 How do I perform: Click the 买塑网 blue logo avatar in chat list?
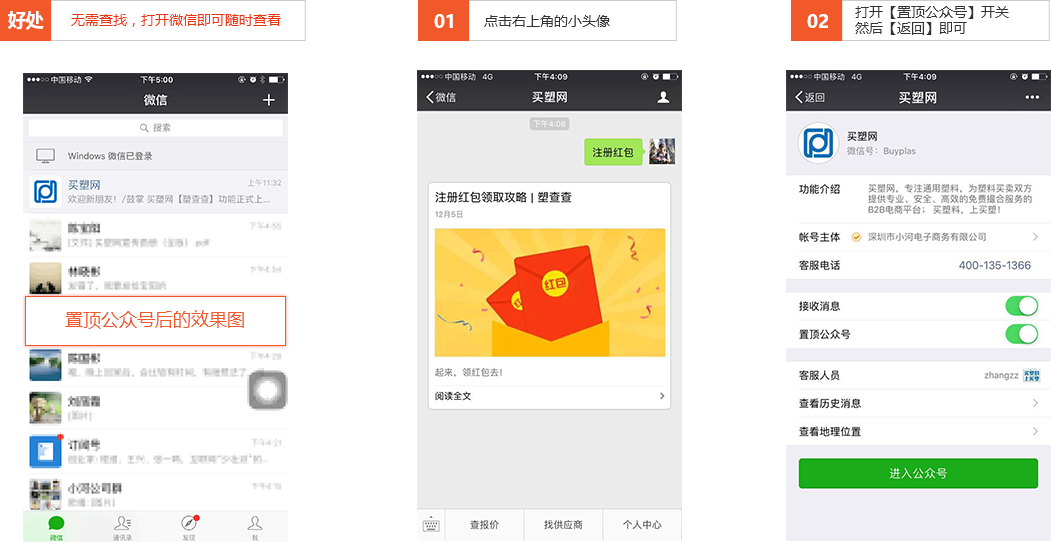46,192
